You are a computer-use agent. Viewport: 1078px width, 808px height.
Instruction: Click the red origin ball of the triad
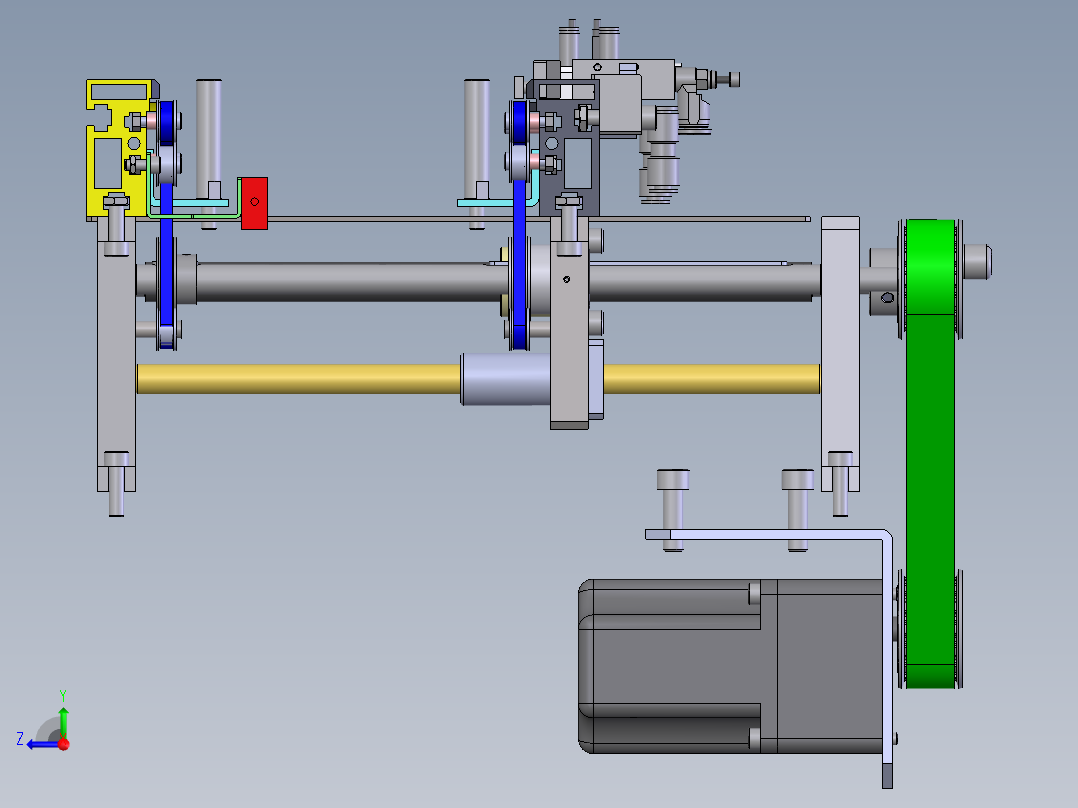(64, 744)
